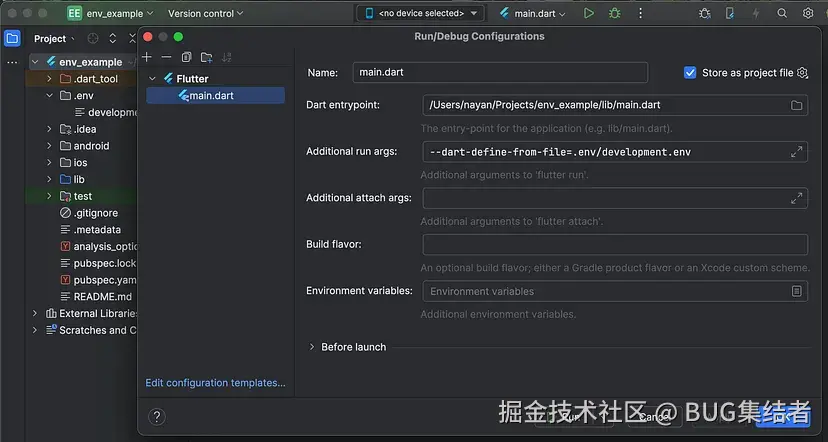828x442 pixels.
Task: Click the Add New Configuration plus icon
Action: (147, 57)
